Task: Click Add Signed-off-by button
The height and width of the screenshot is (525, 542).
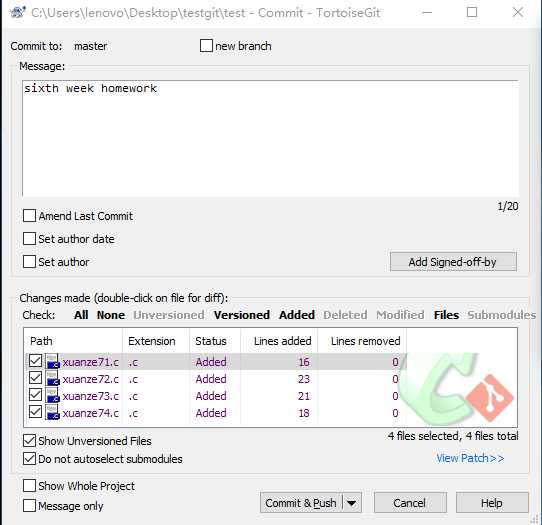Action: pos(453,262)
